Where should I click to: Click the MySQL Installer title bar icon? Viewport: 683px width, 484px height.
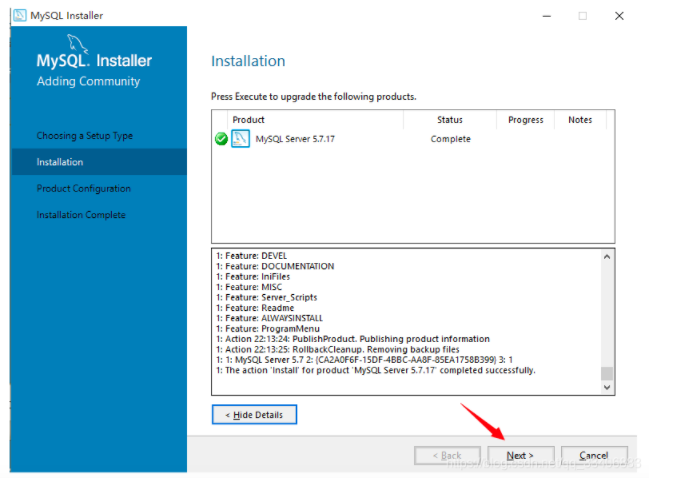[x=20, y=15]
